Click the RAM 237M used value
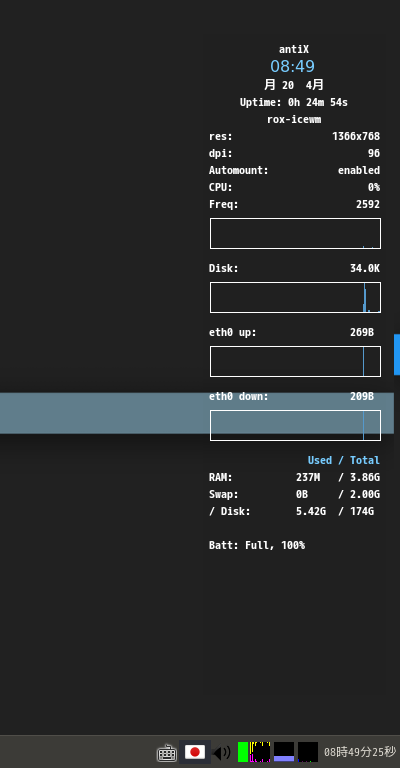Image resolution: width=400 pixels, height=768 pixels. click(308, 478)
